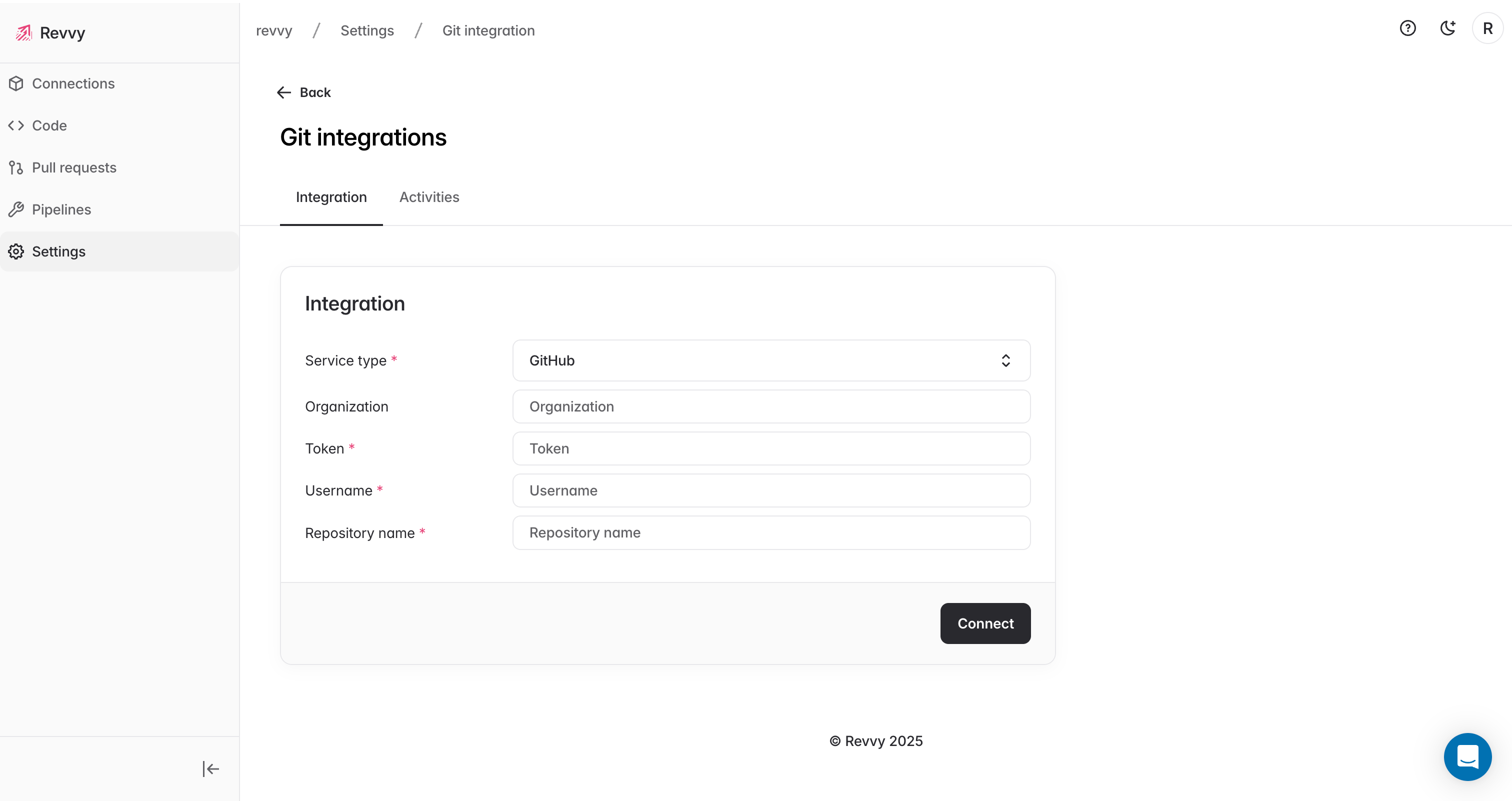Screen dimensions: 1512x801
Task: Click the Revvy logo icon
Action: pyautogui.click(x=23, y=33)
